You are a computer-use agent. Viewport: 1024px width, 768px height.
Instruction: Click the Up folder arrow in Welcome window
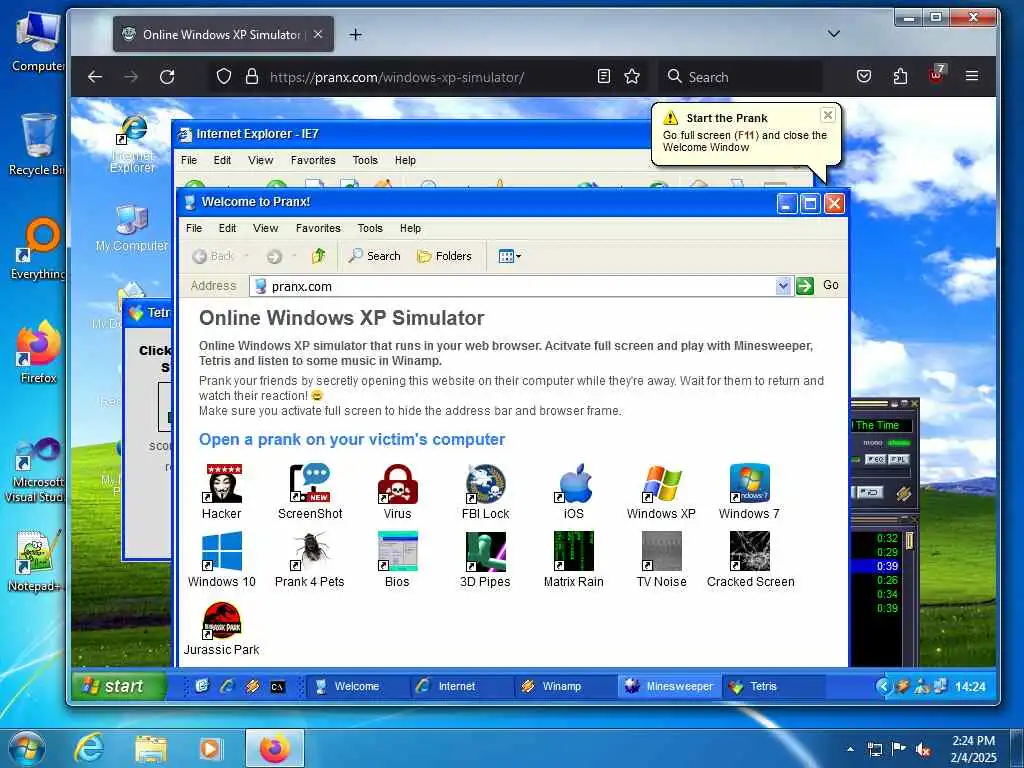(319, 256)
